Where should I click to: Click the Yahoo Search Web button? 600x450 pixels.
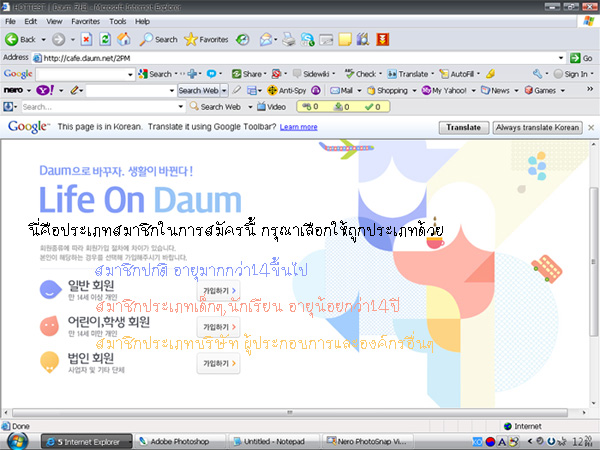198,91
